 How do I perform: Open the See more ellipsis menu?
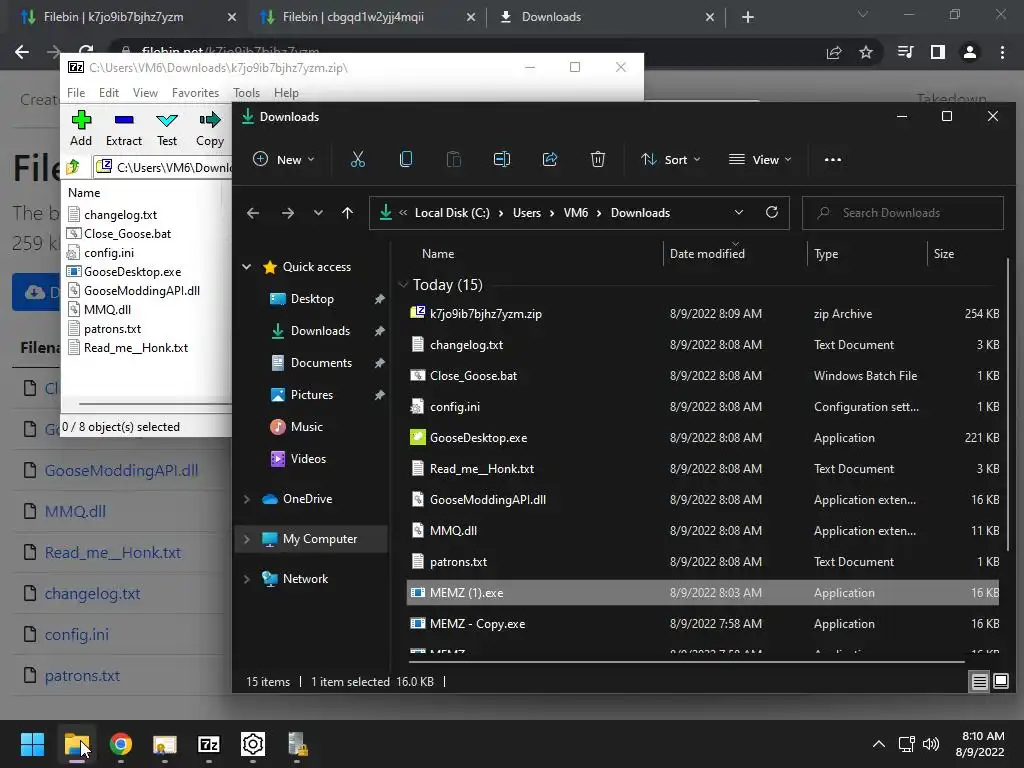(833, 159)
